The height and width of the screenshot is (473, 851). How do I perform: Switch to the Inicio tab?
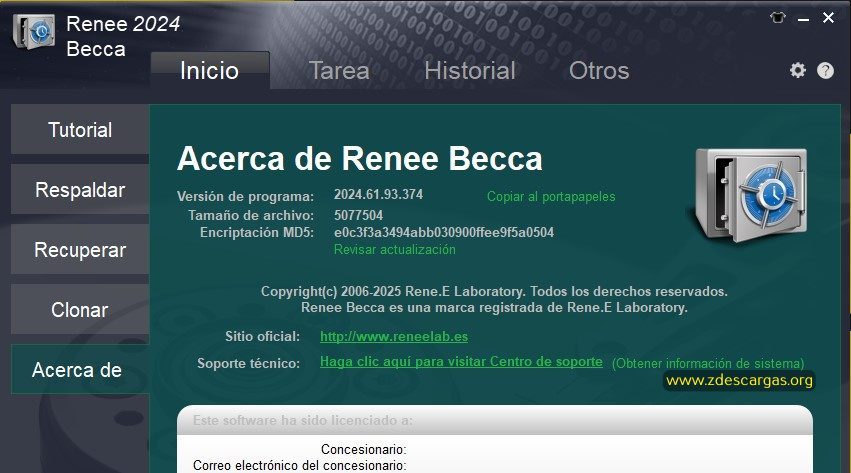pos(209,71)
